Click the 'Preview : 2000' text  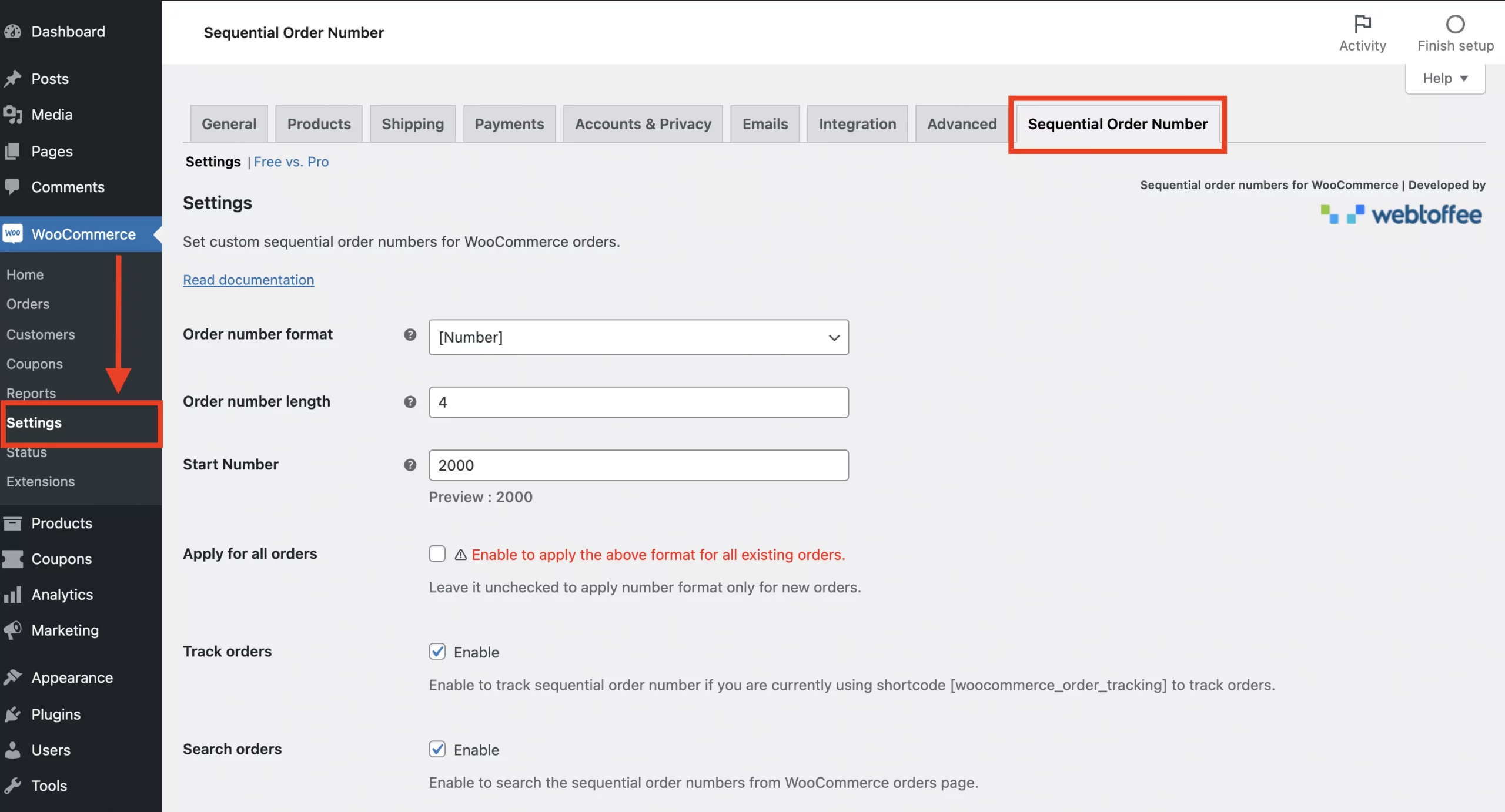(x=480, y=497)
